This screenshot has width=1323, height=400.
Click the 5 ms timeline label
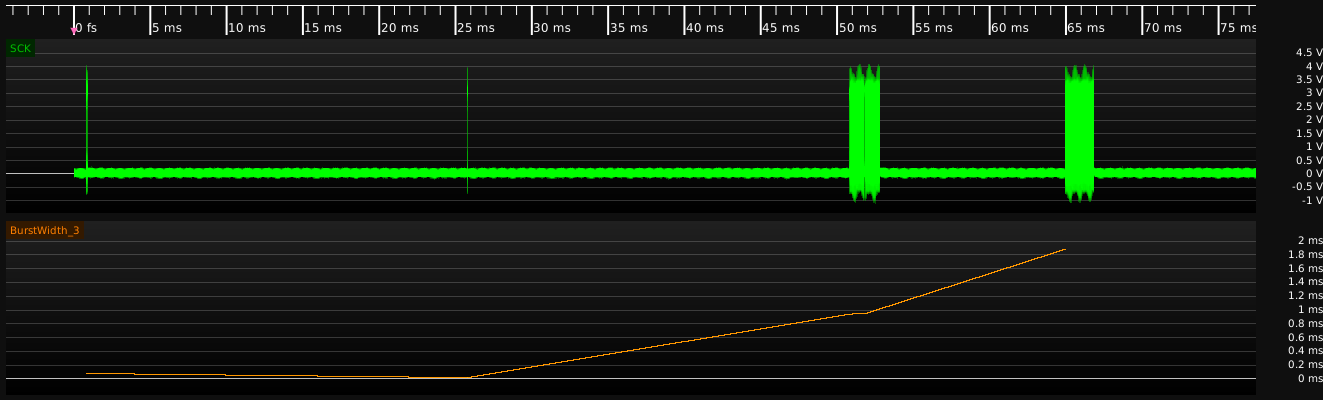pyautogui.click(x=169, y=28)
